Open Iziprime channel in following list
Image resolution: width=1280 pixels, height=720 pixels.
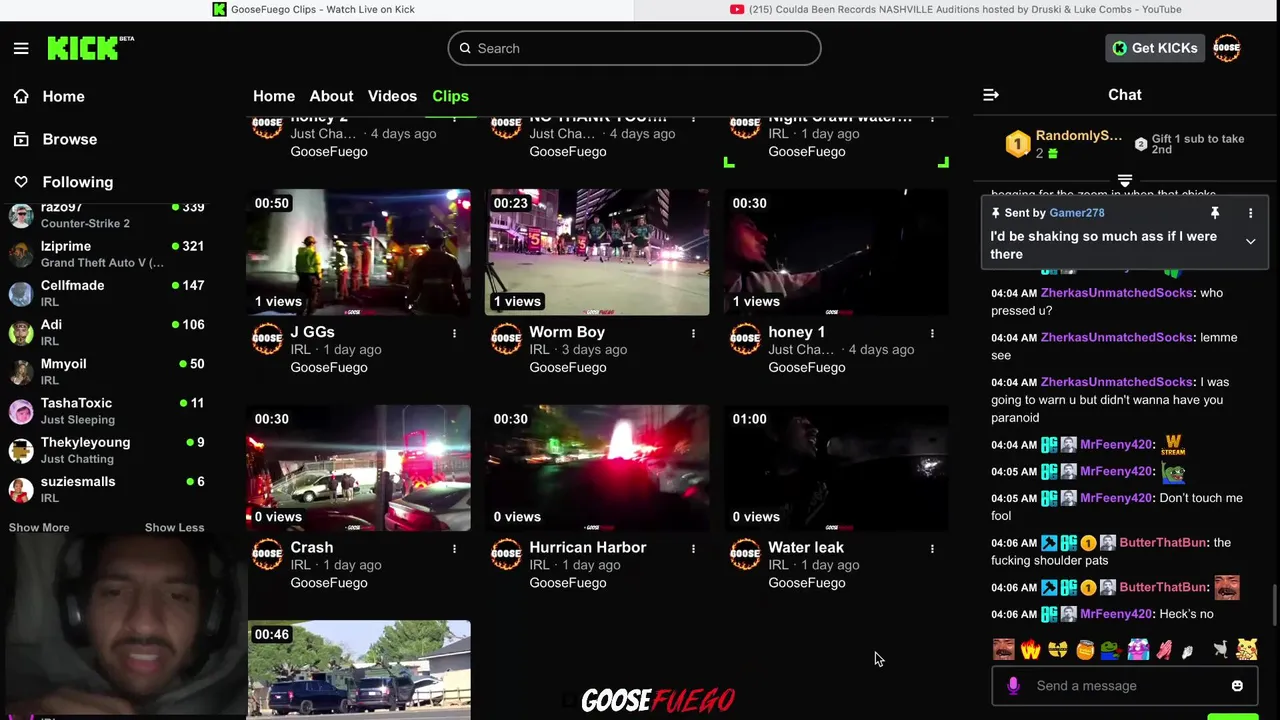coord(107,254)
